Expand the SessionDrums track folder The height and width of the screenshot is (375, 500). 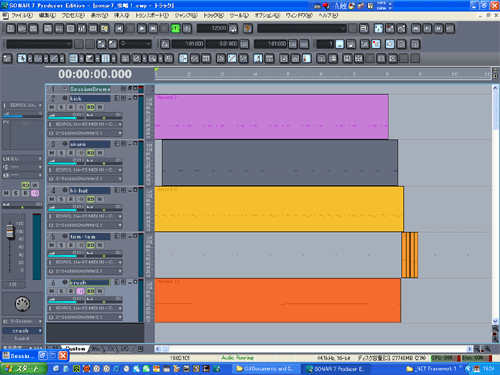[65, 89]
